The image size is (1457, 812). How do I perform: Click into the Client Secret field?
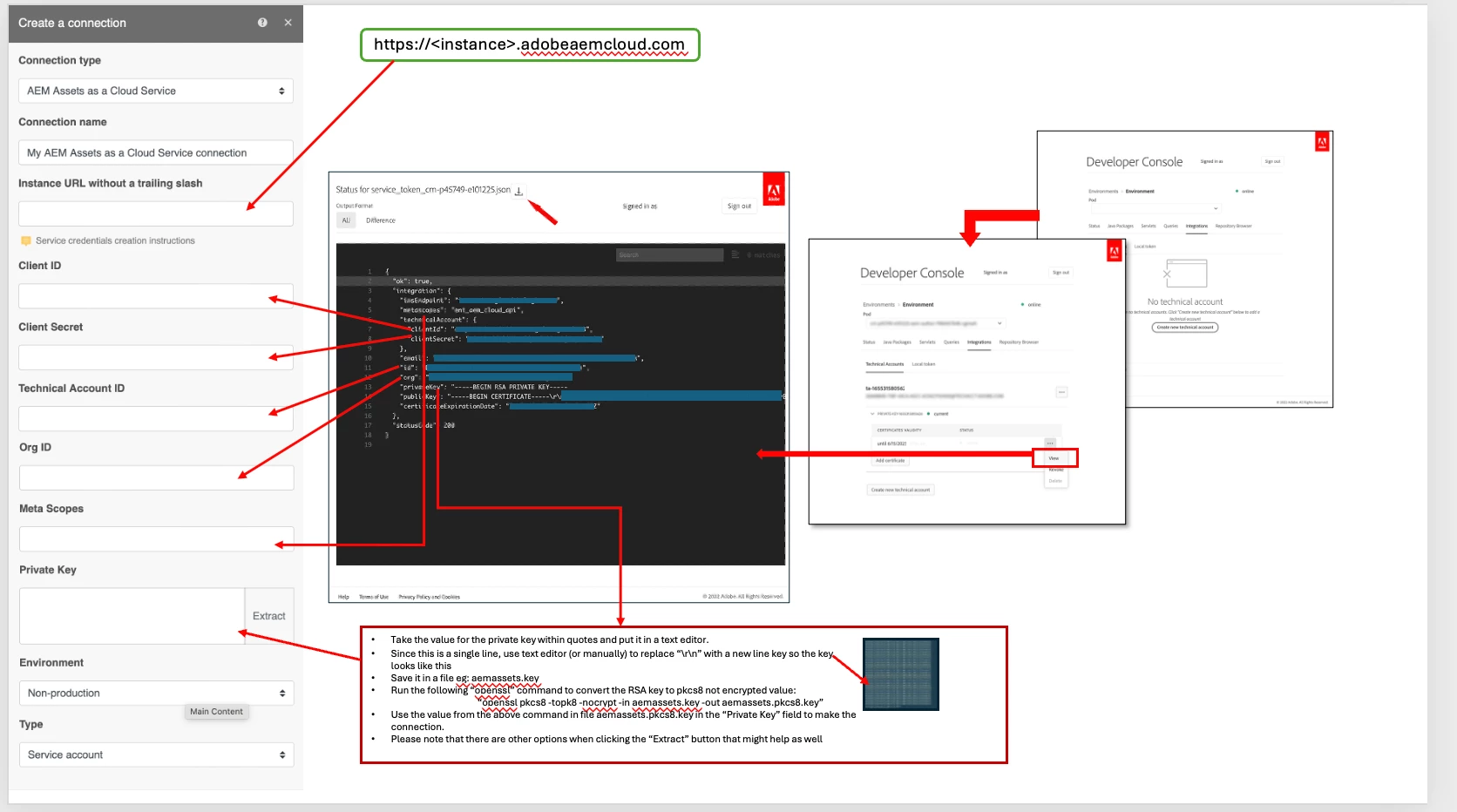156,357
